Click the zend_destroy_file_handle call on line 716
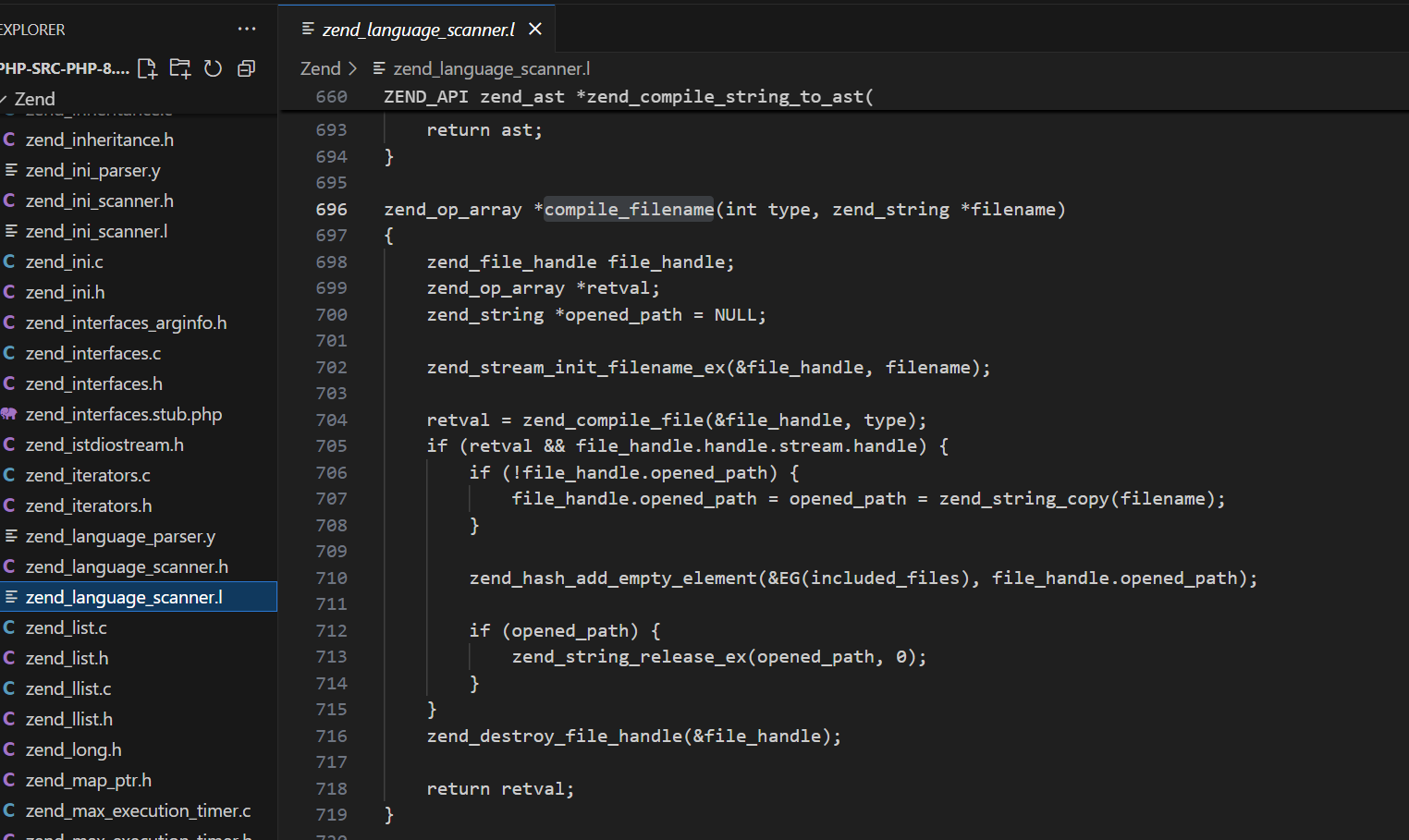This screenshot has height=840, width=1409. pyautogui.click(x=554, y=737)
